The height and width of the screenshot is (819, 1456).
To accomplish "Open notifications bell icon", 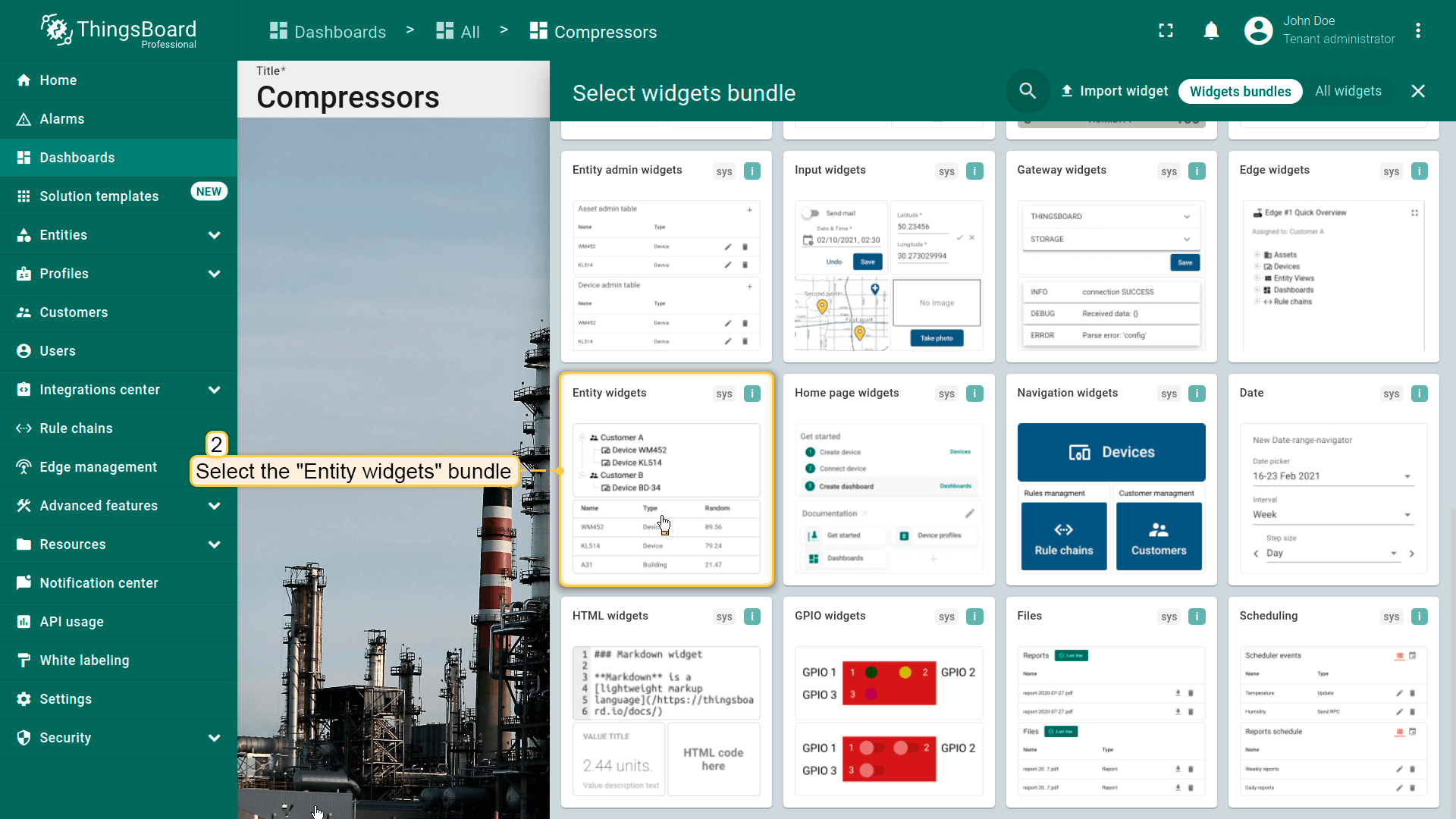I will (1211, 31).
